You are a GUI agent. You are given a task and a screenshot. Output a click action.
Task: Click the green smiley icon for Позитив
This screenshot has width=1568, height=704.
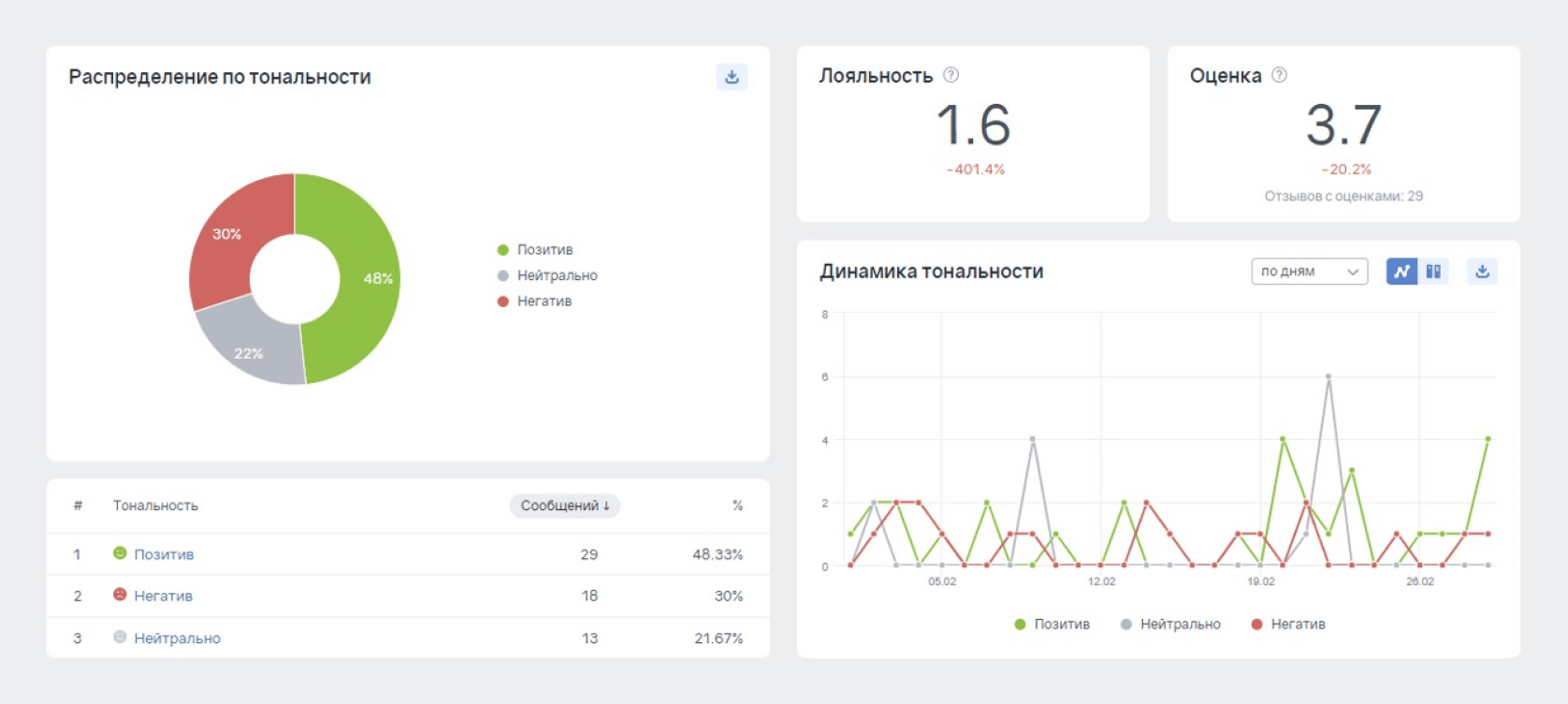click(120, 553)
